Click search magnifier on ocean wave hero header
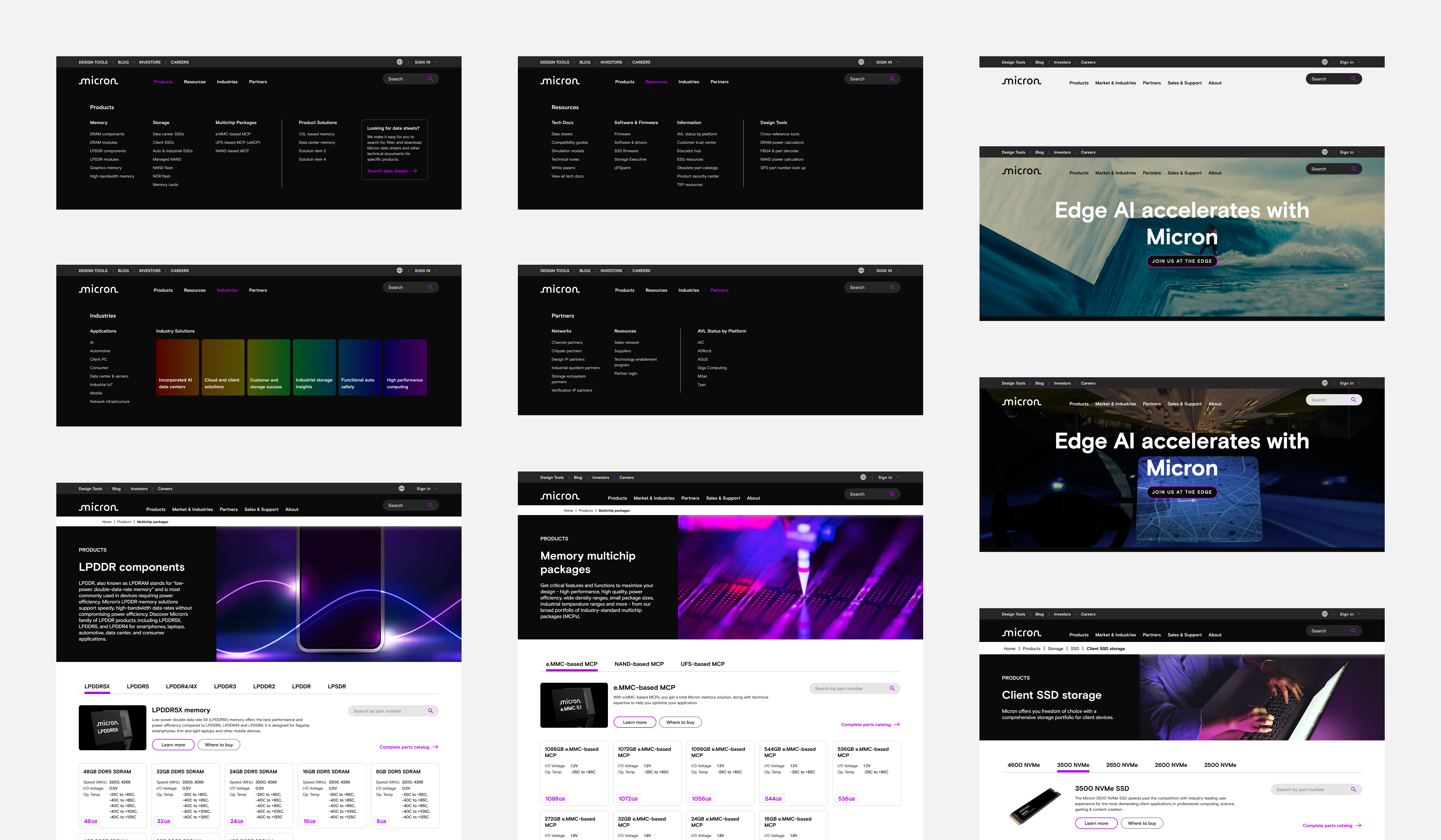 (1353, 169)
